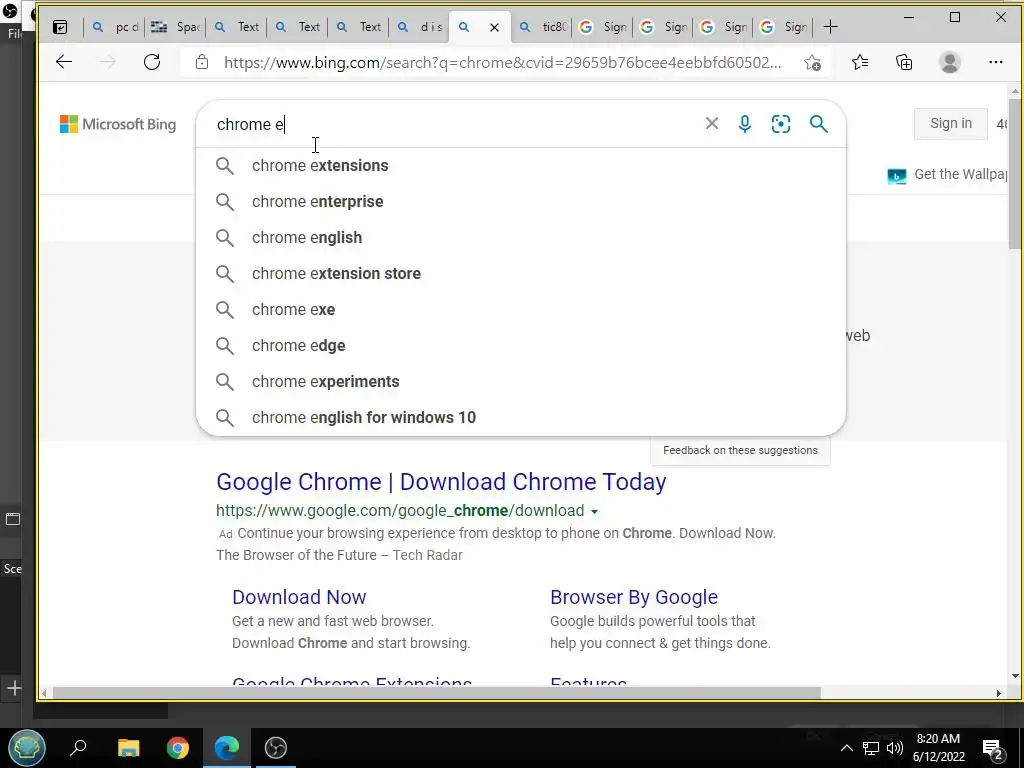Click the plus button in OBS window
This screenshot has width=1024, height=768.
click(x=14, y=688)
